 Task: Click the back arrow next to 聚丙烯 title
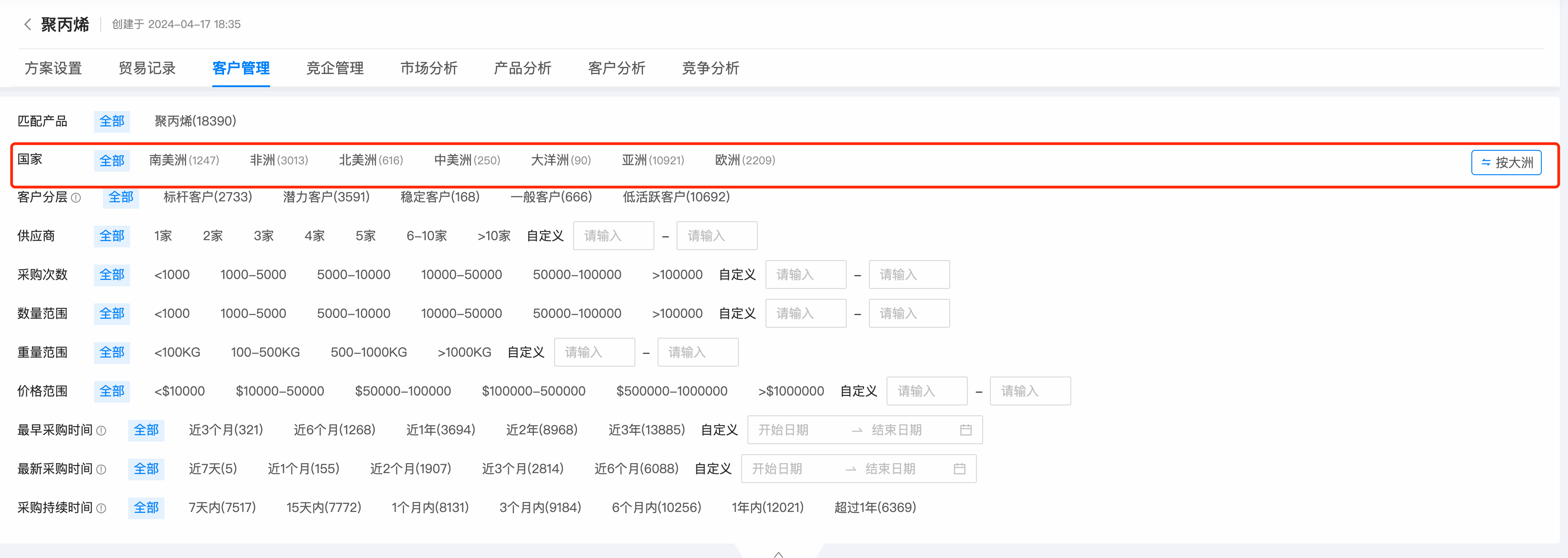28,24
